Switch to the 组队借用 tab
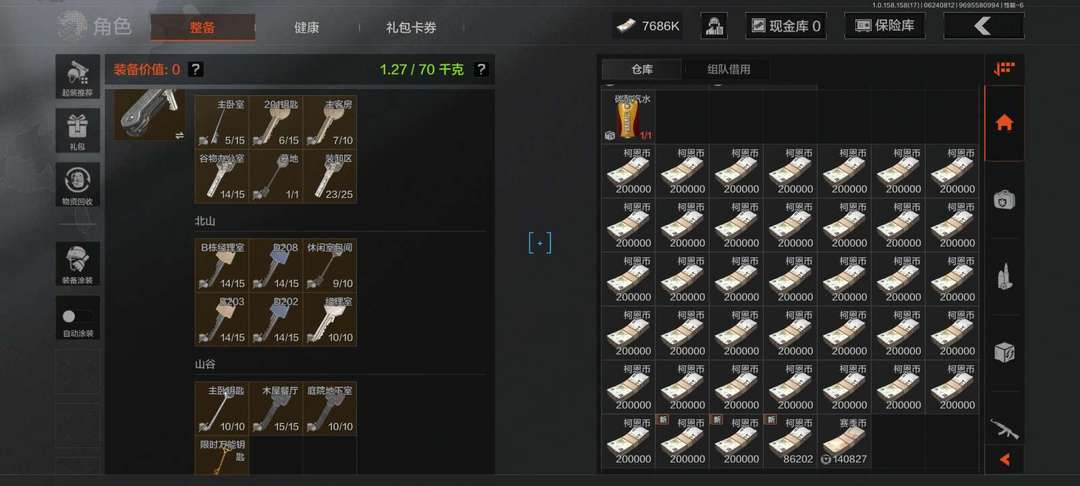The image size is (1080, 486). [x=728, y=69]
